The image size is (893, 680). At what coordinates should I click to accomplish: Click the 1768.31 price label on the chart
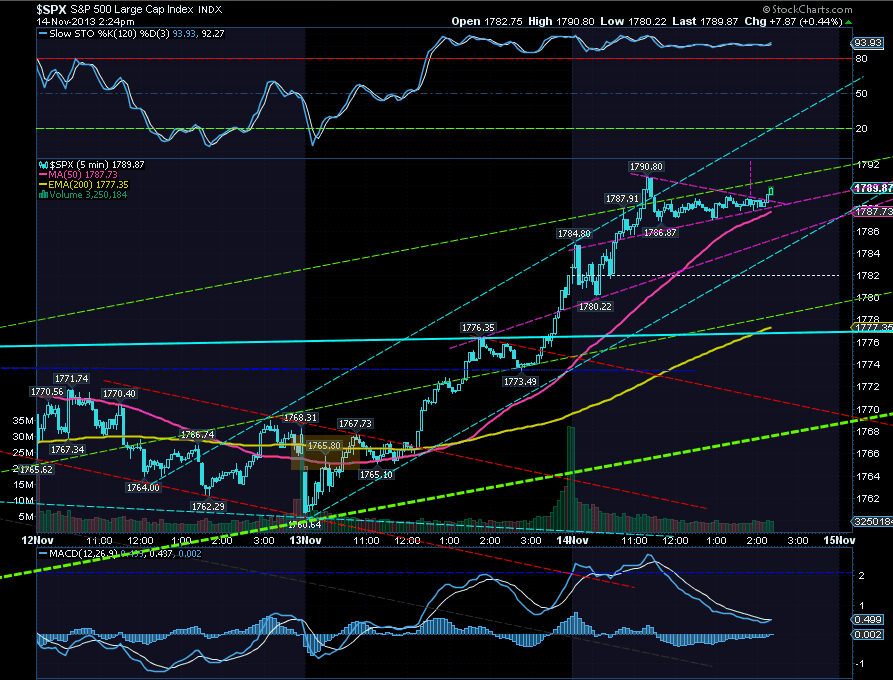(300, 417)
